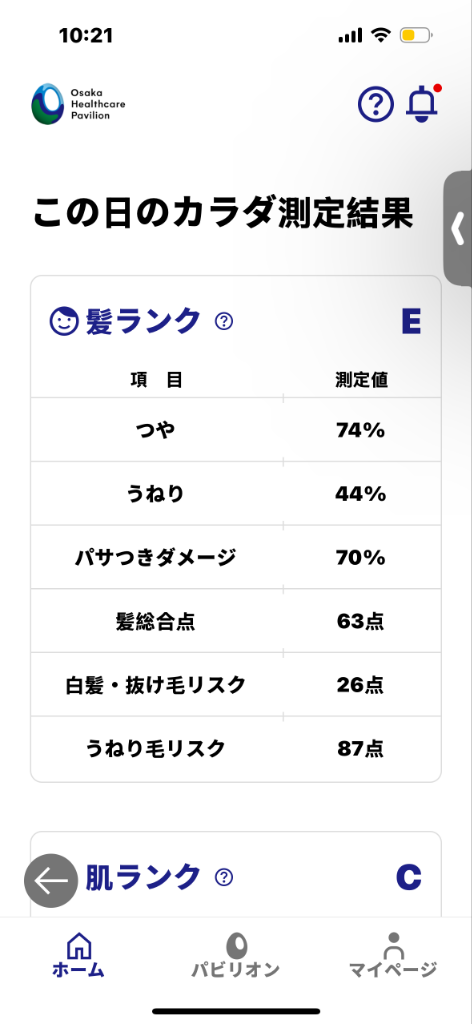Go back using the gray arrow button
Viewport: 472px width, 1024px height.
click(52, 880)
